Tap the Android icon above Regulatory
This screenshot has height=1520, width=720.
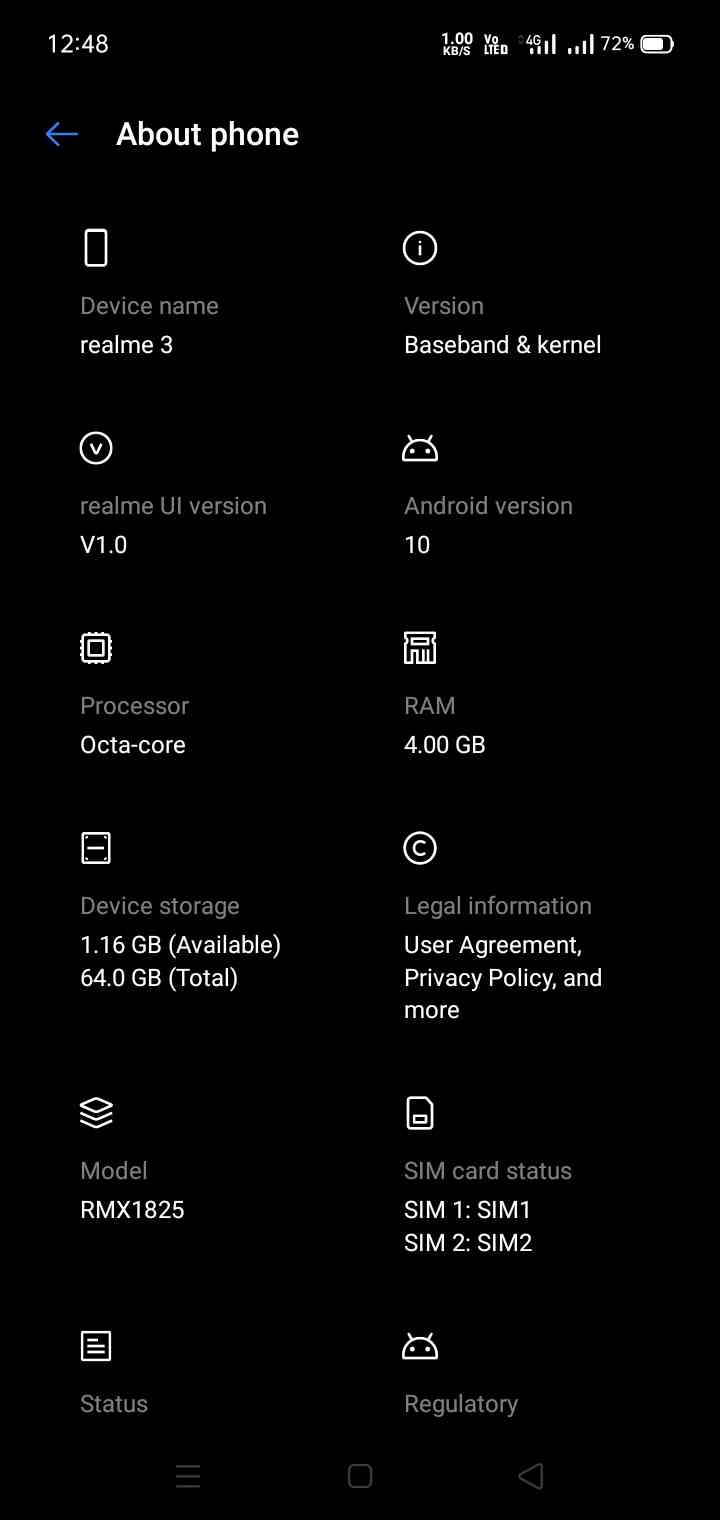pyautogui.click(x=420, y=1347)
